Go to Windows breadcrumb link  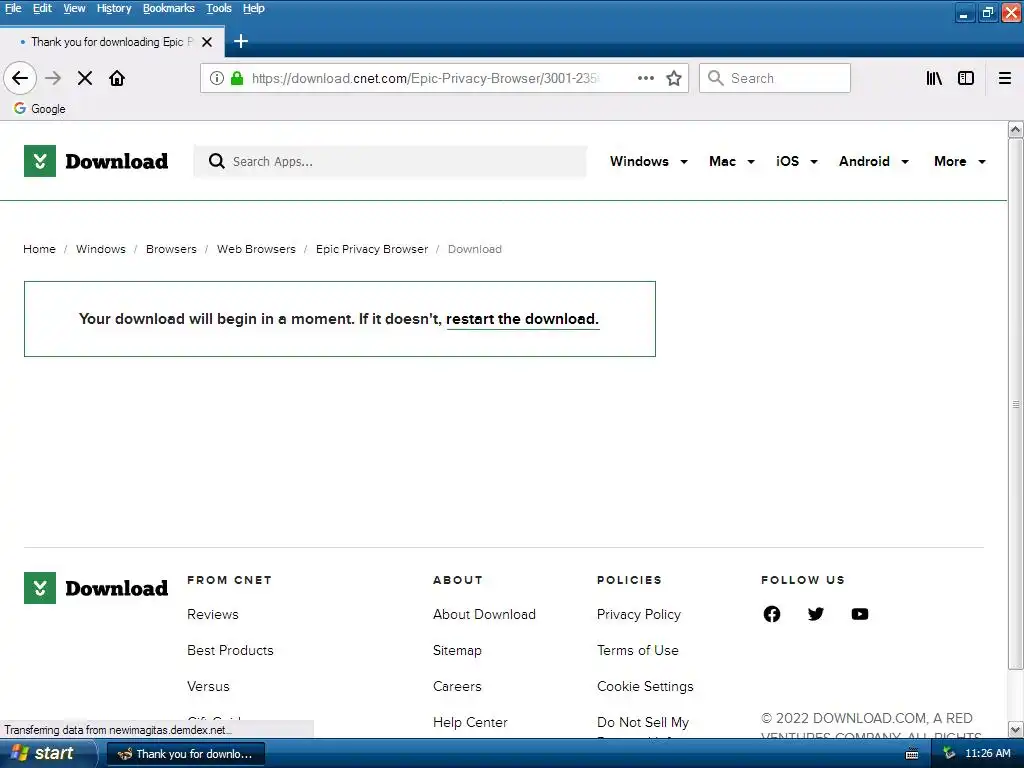coord(101,249)
